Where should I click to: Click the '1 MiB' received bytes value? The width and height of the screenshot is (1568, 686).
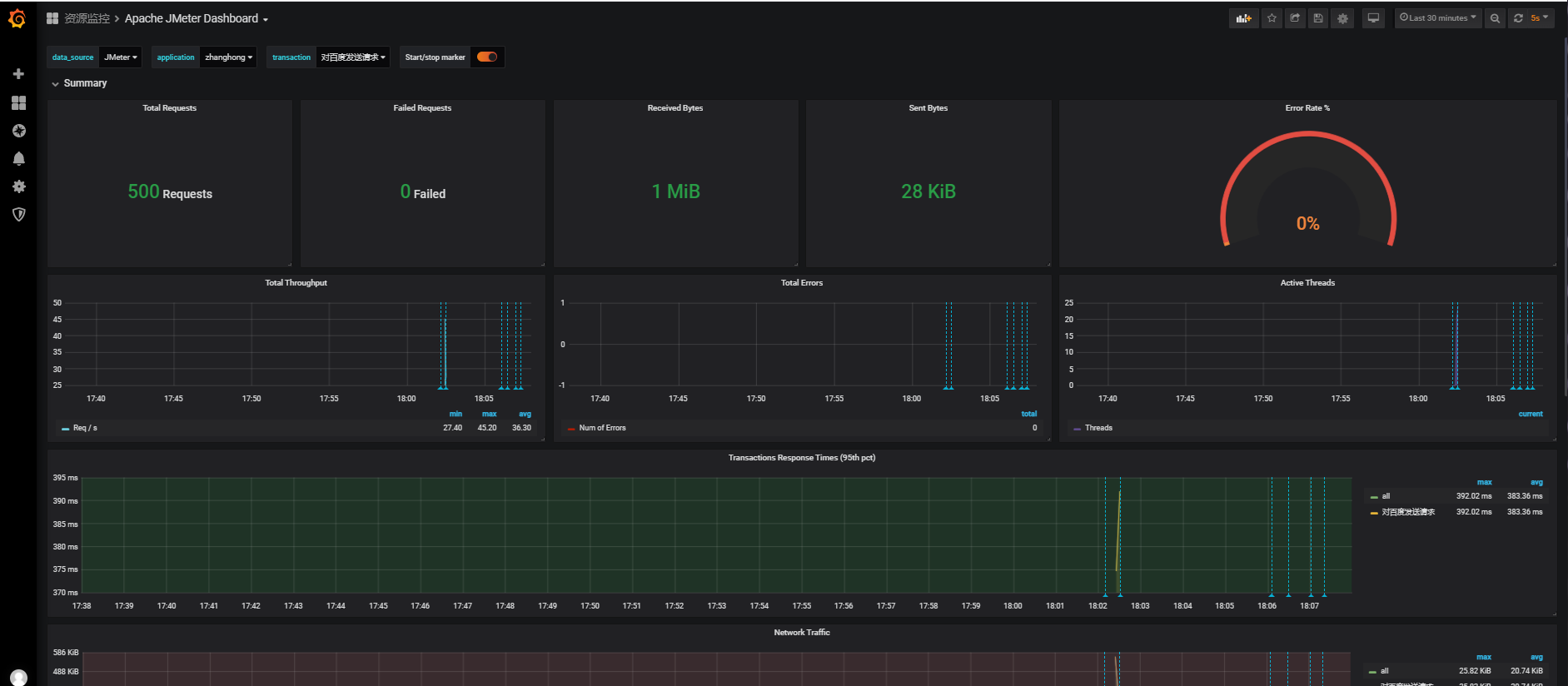pos(675,191)
